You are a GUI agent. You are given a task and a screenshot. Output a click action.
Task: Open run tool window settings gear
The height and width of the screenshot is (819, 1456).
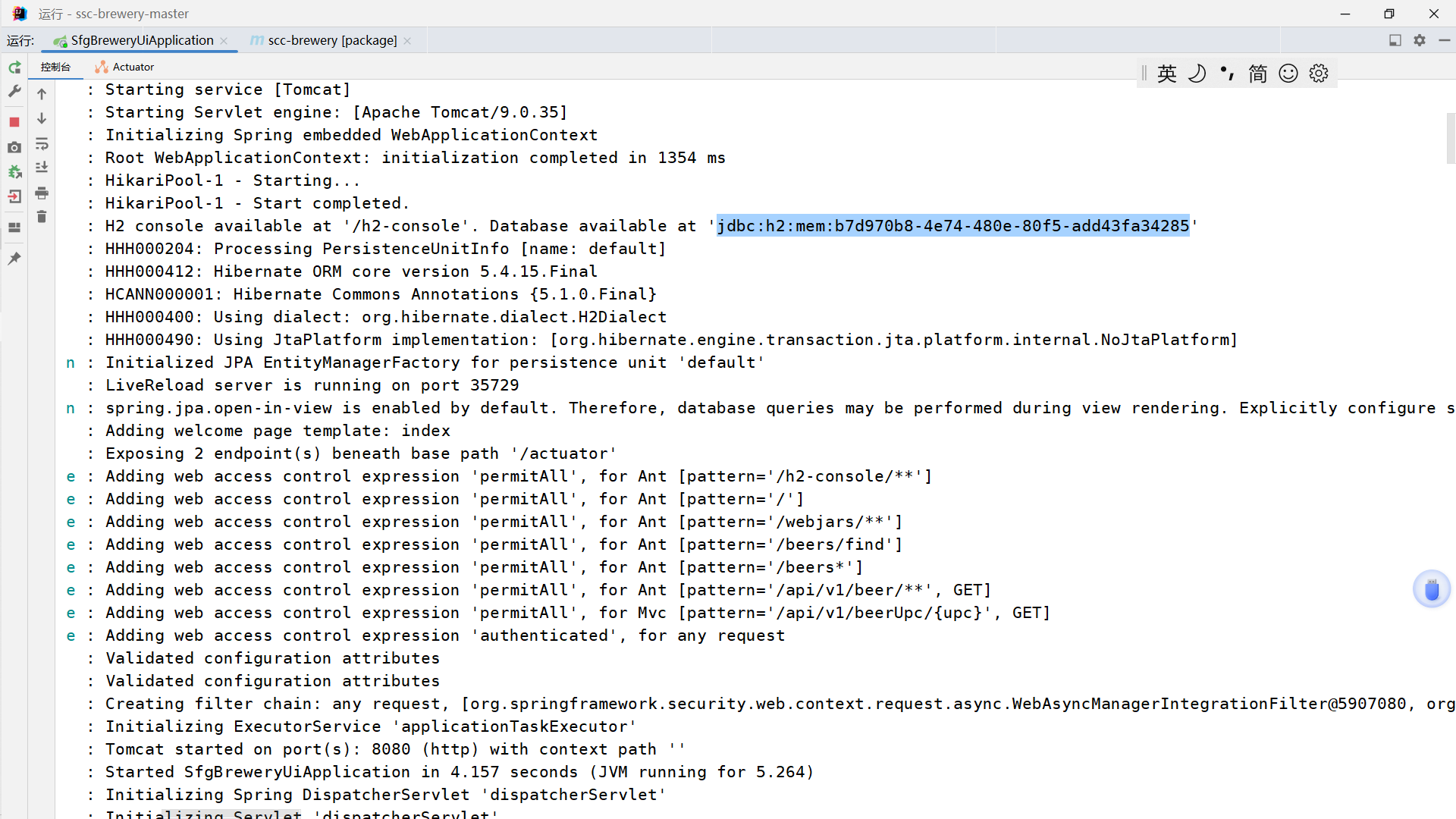1420,40
